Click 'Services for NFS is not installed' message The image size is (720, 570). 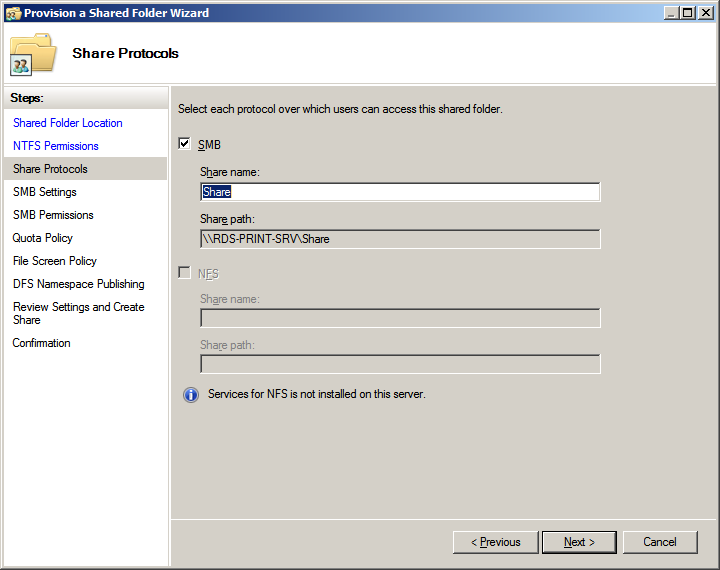pos(317,394)
